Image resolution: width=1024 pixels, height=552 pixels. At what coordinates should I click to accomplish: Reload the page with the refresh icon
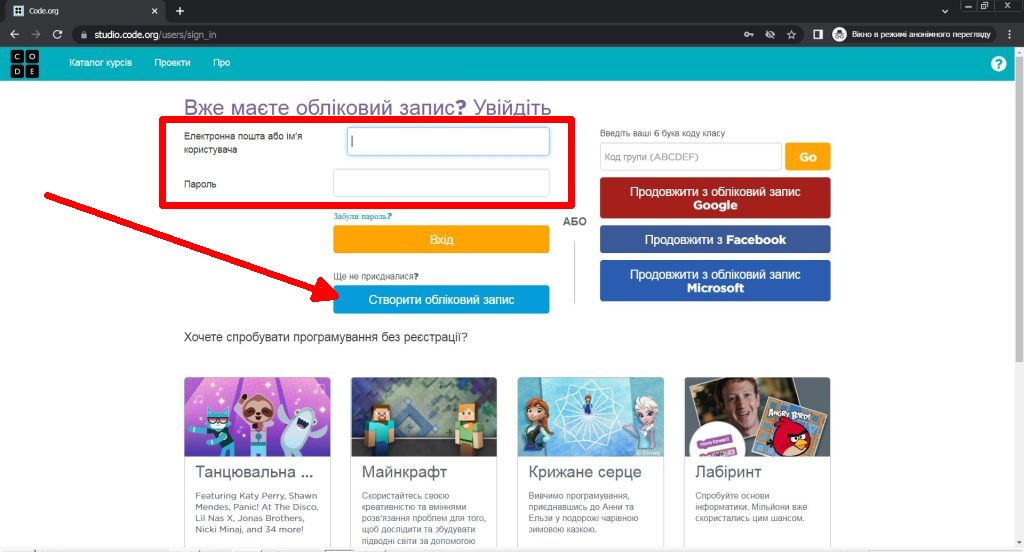point(57,35)
